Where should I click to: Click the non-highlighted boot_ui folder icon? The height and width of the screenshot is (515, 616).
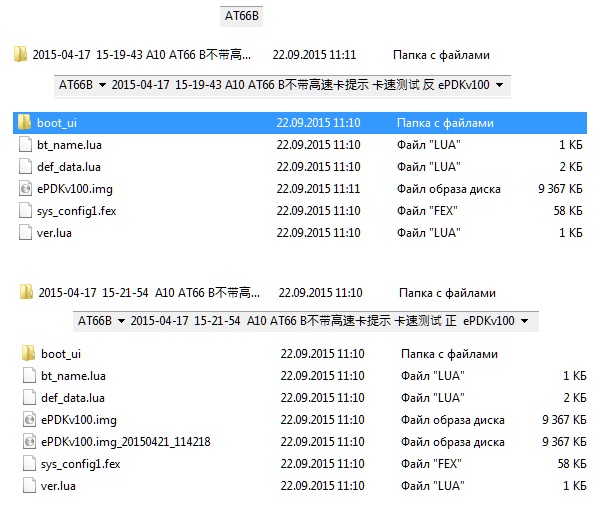point(29,354)
